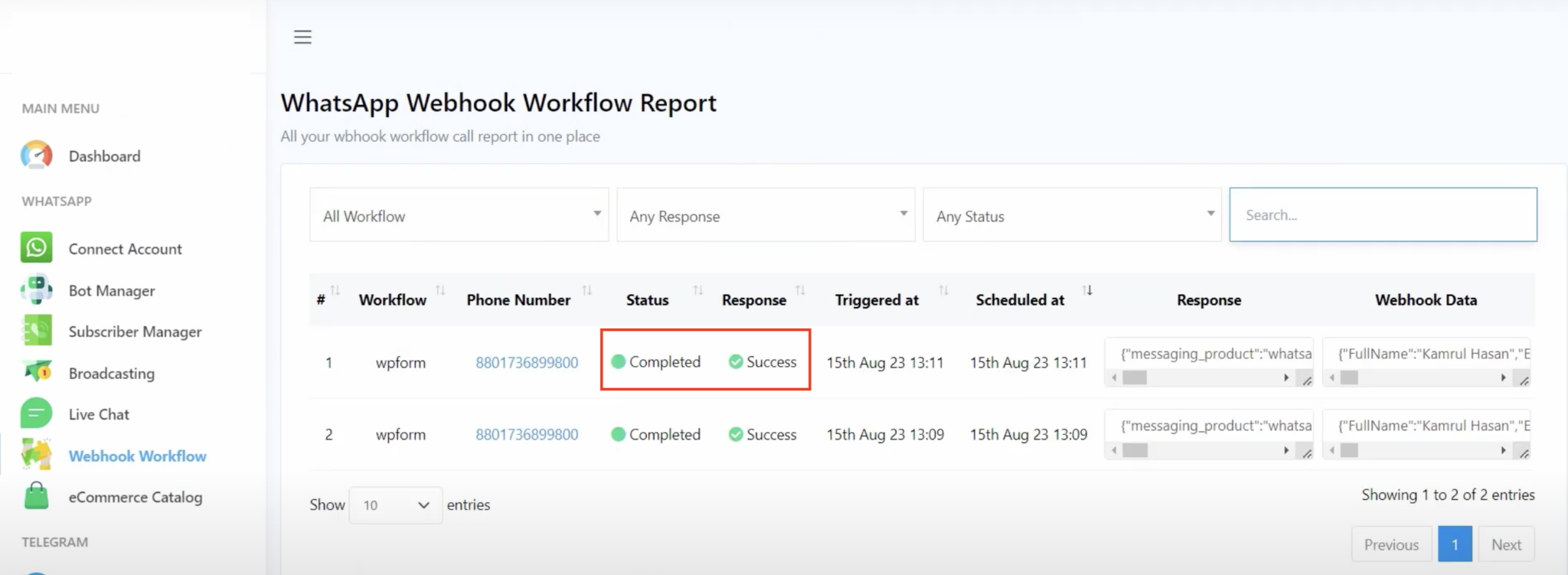Click the Next pagination button
The height and width of the screenshot is (575, 1568).
tap(1506, 544)
